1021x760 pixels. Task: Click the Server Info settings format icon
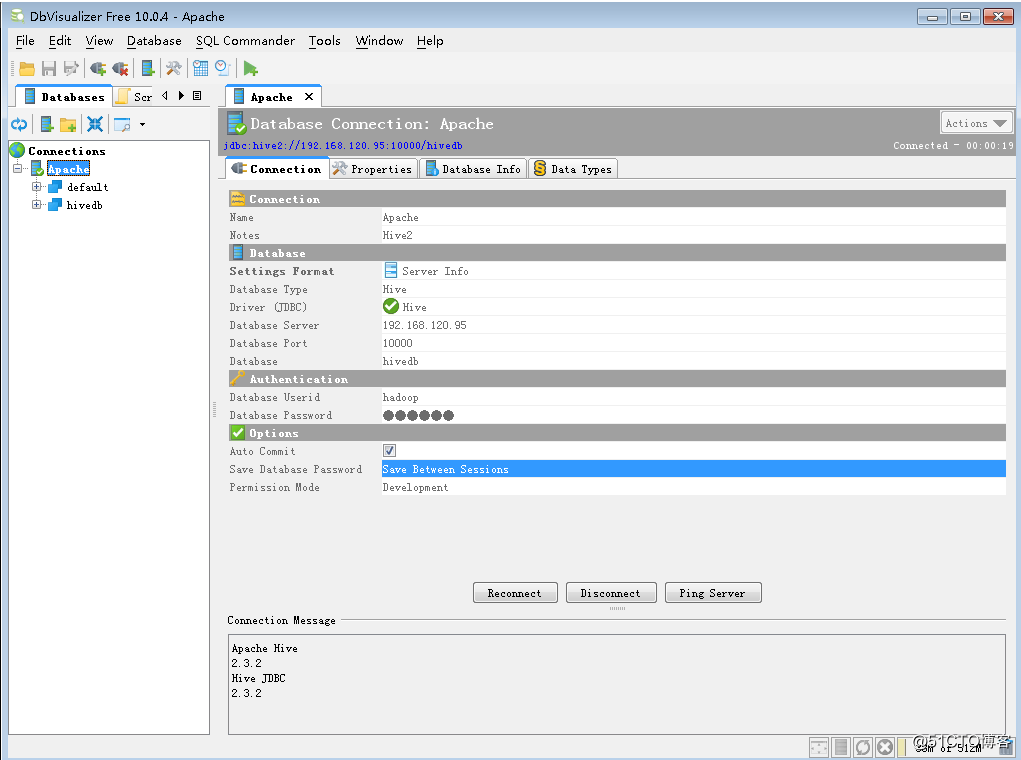[391, 270]
